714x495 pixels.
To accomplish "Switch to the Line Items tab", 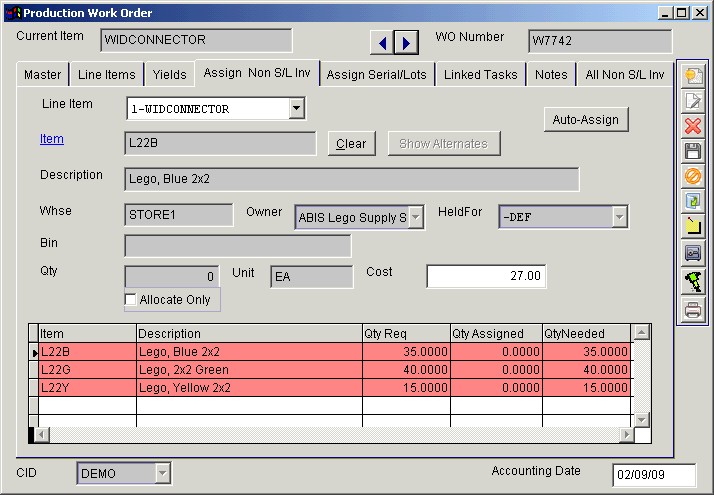I will [106, 75].
